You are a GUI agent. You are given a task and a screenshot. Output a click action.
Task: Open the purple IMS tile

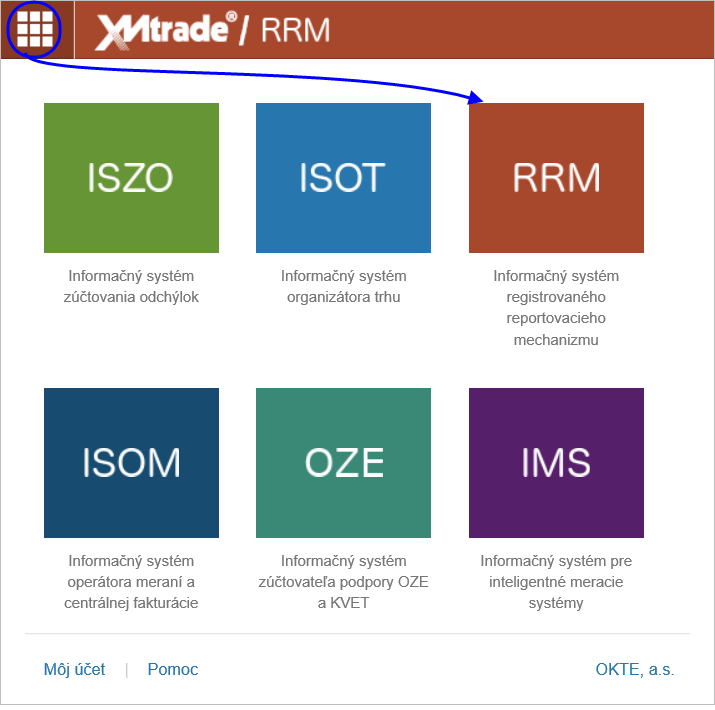(x=556, y=463)
